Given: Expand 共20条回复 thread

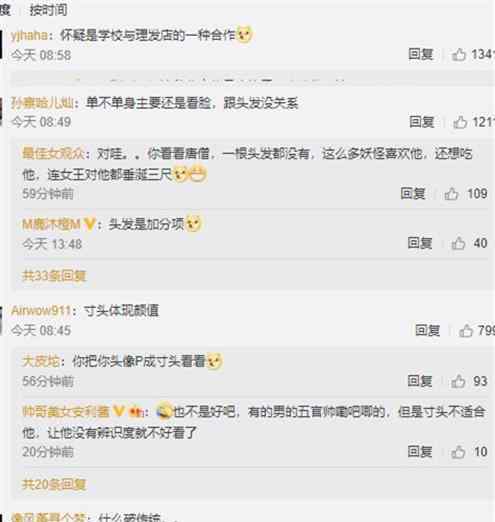Looking at the screenshot, I should [x=54, y=484].
